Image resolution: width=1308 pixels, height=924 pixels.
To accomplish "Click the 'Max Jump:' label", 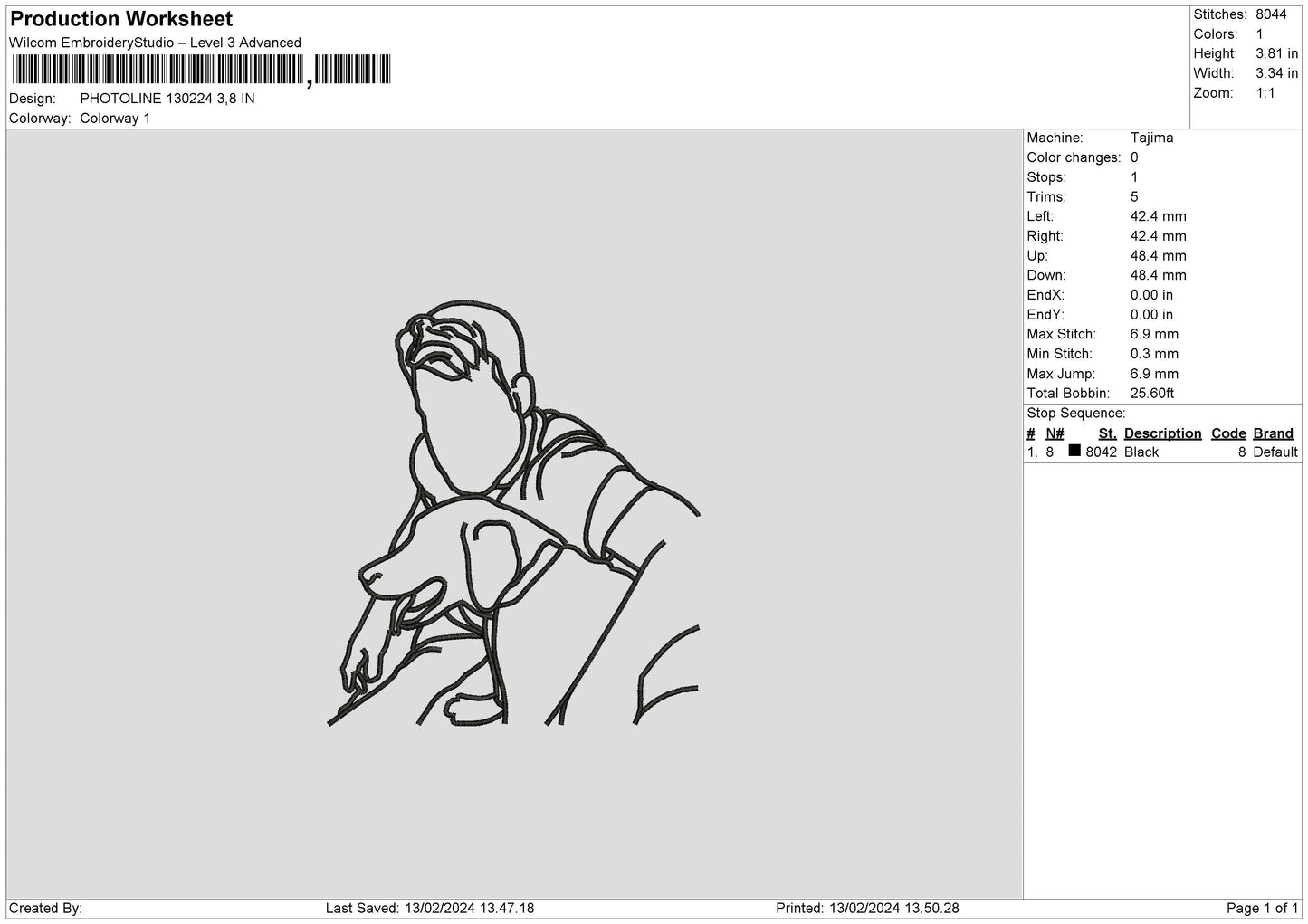I will [1061, 374].
